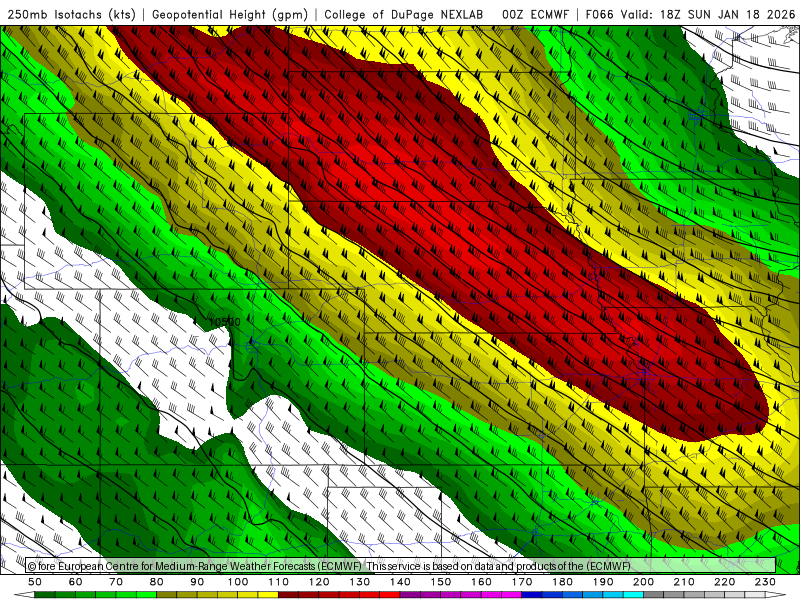Click the '80' legend value
The width and height of the screenshot is (800, 600).
pyautogui.click(x=156, y=582)
